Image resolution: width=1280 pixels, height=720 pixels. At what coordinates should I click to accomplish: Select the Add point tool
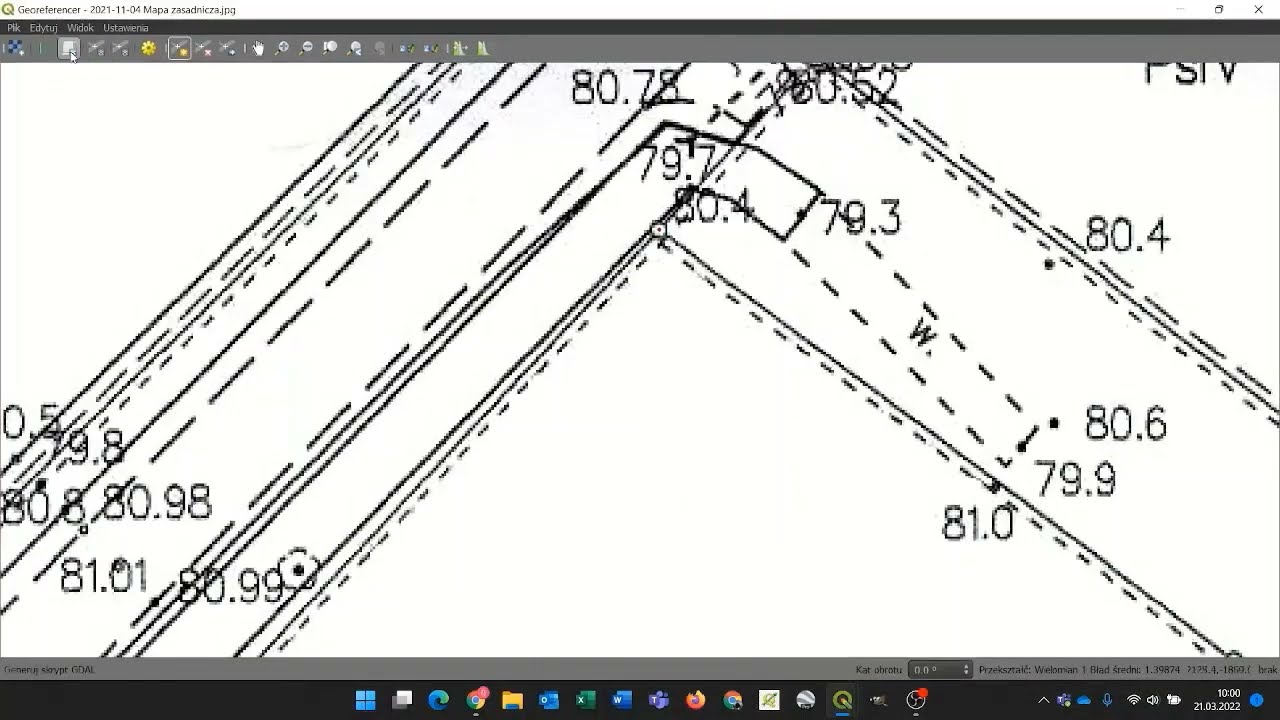[x=179, y=48]
